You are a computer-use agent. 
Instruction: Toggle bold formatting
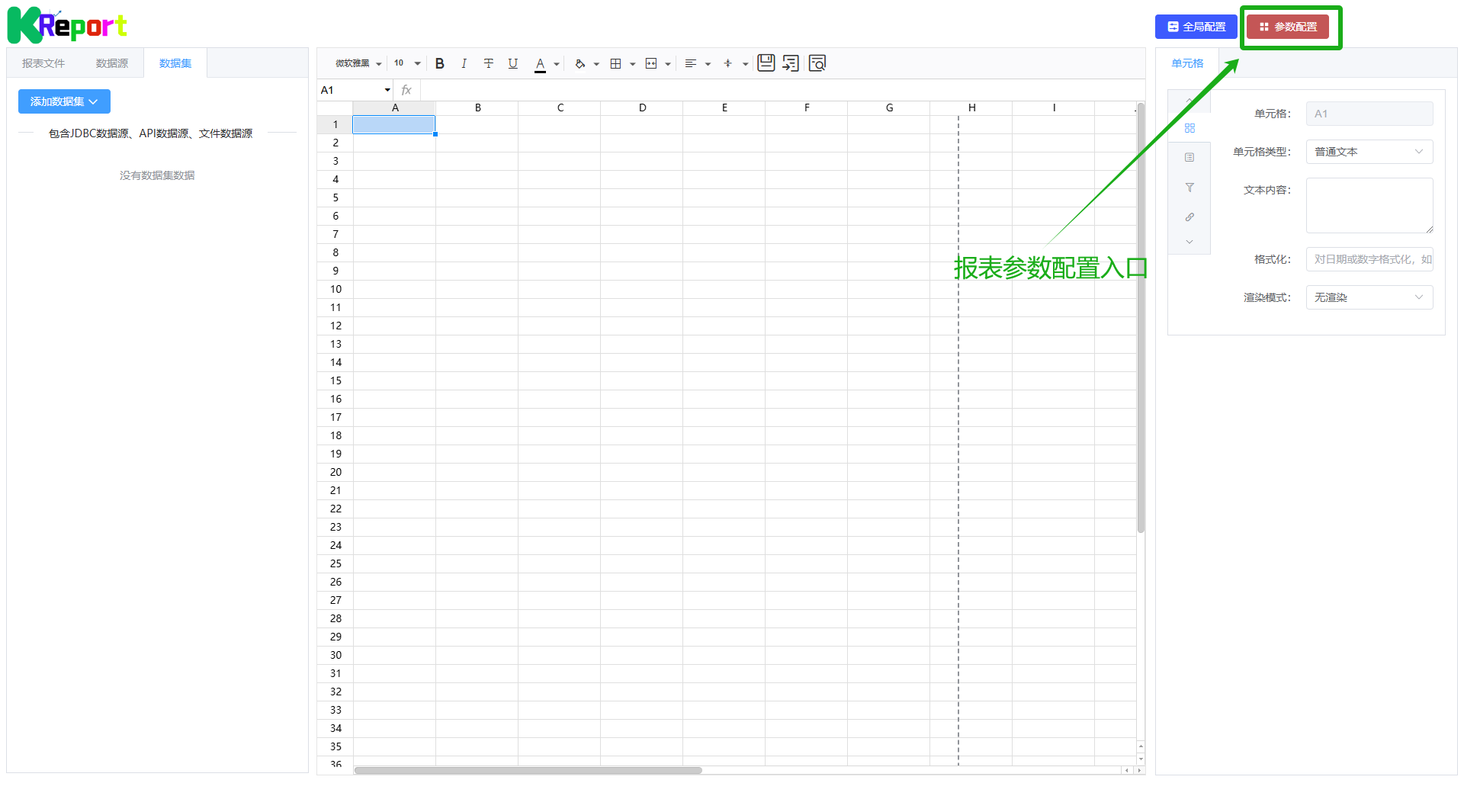tap(440, 64)
